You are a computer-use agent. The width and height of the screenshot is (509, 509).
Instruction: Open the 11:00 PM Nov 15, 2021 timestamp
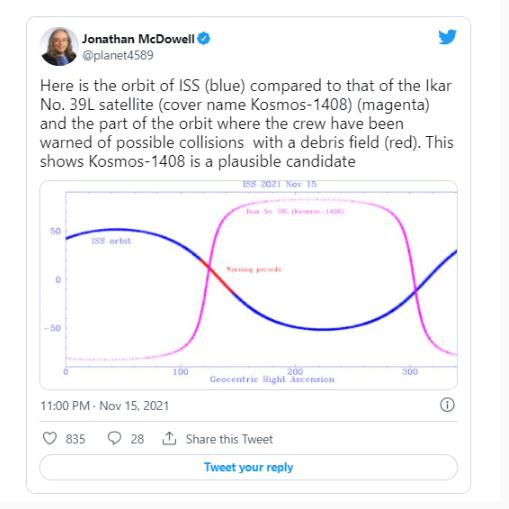[105, 406]
